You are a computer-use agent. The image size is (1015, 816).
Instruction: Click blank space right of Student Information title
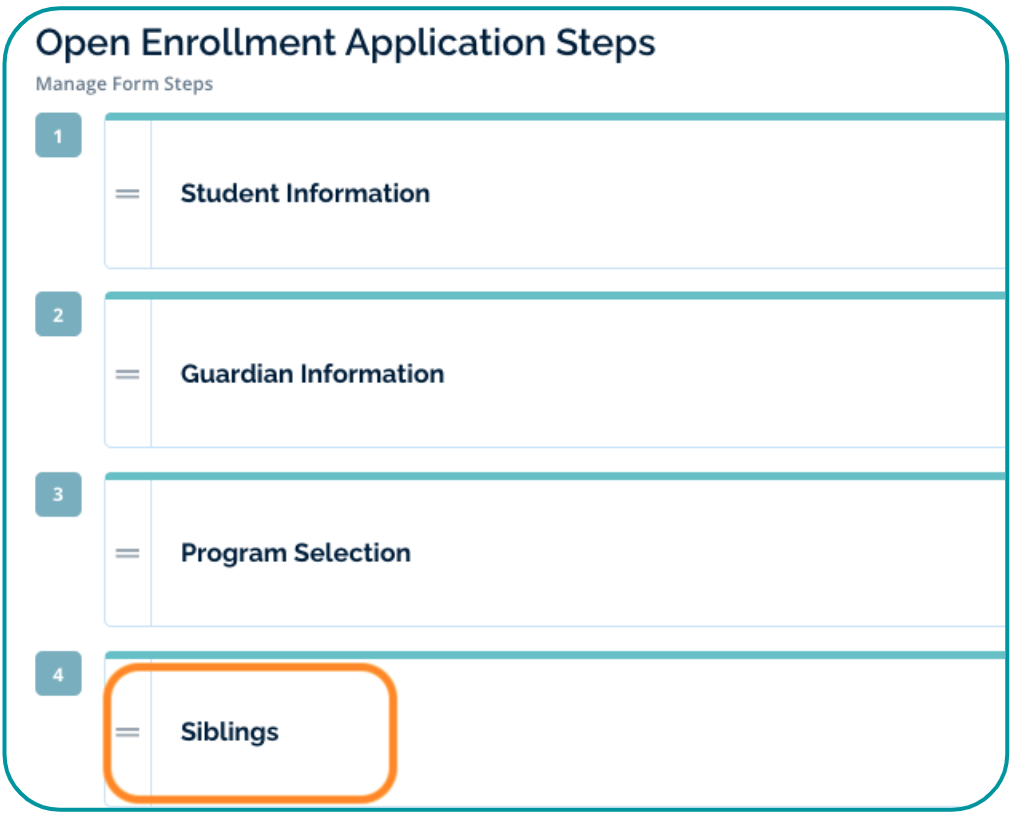point(700,194)
